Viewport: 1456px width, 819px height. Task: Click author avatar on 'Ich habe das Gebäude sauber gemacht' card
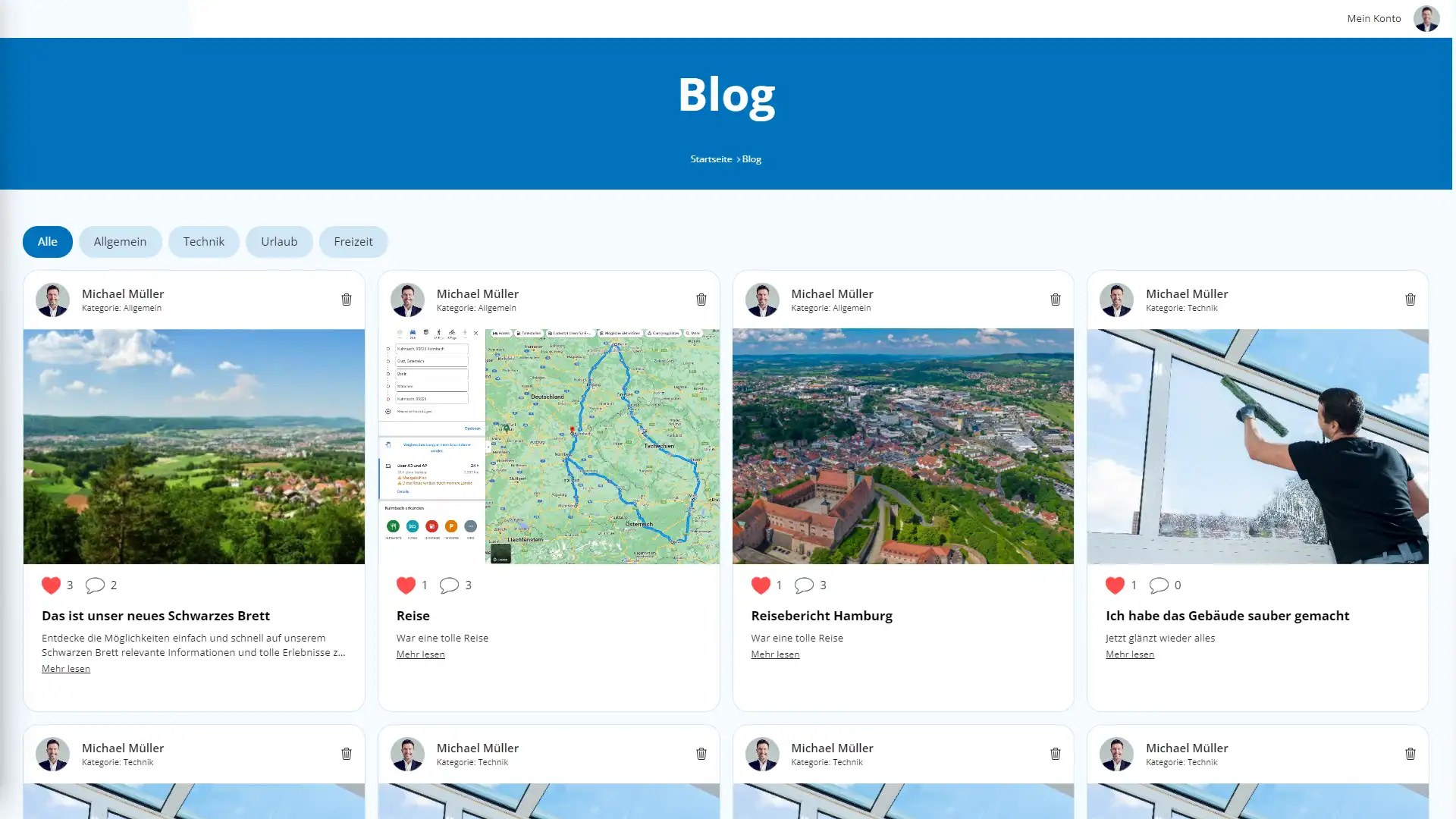click(1116, 300)
